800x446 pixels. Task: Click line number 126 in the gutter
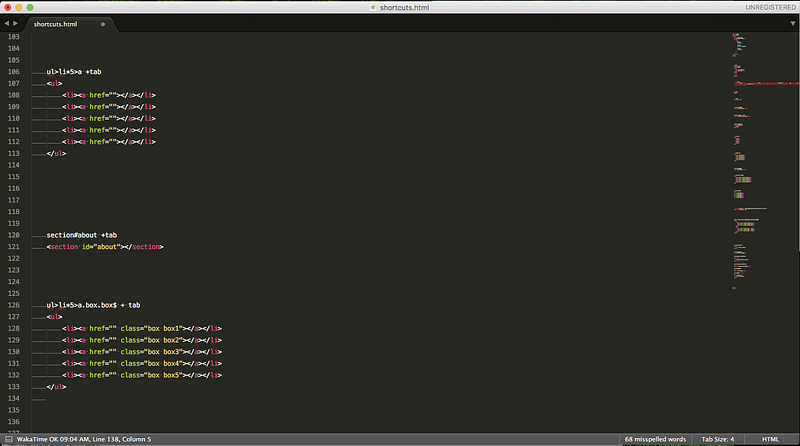tap(14, 305)
